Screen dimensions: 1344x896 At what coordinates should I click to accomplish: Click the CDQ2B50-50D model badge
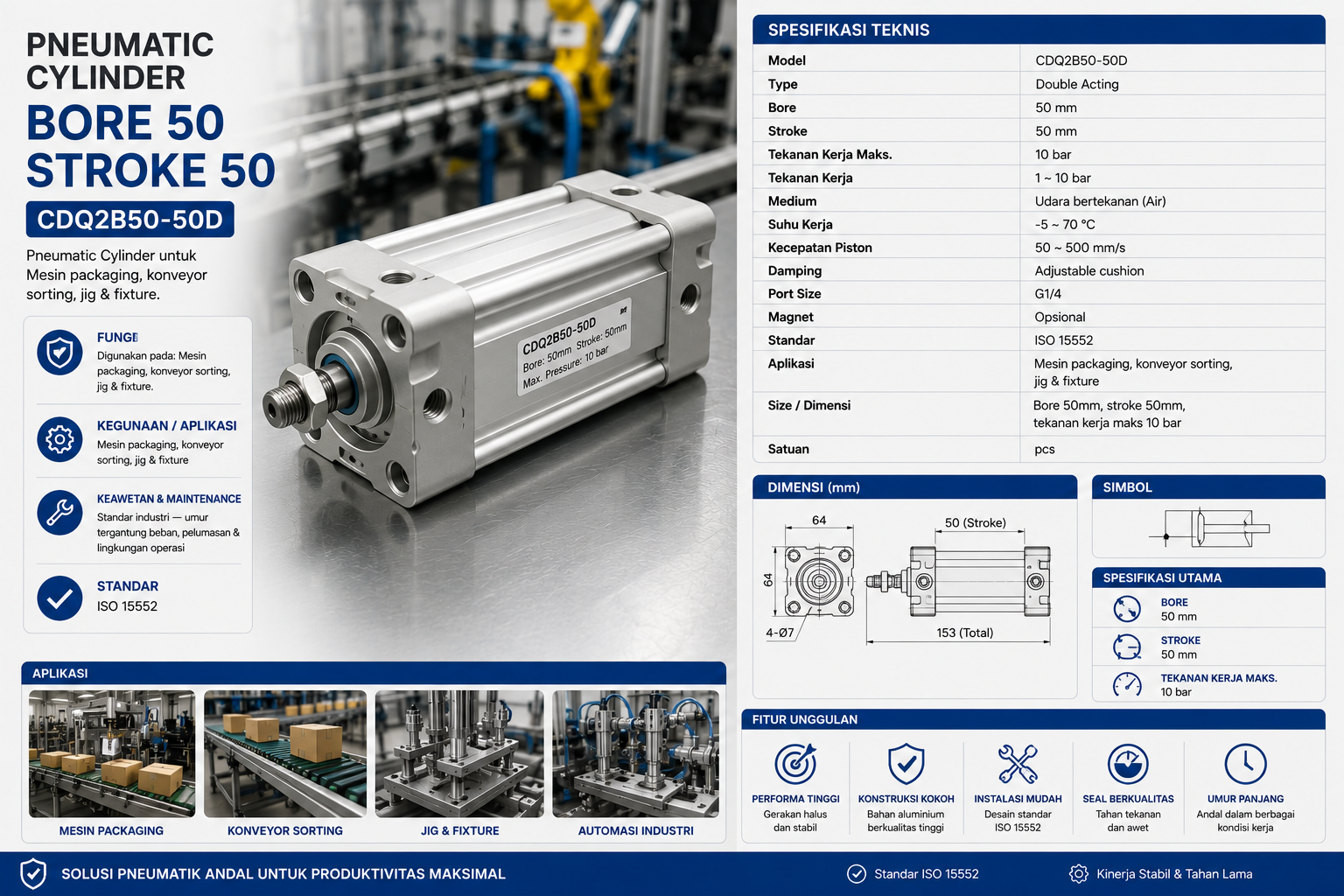[130, 219]
